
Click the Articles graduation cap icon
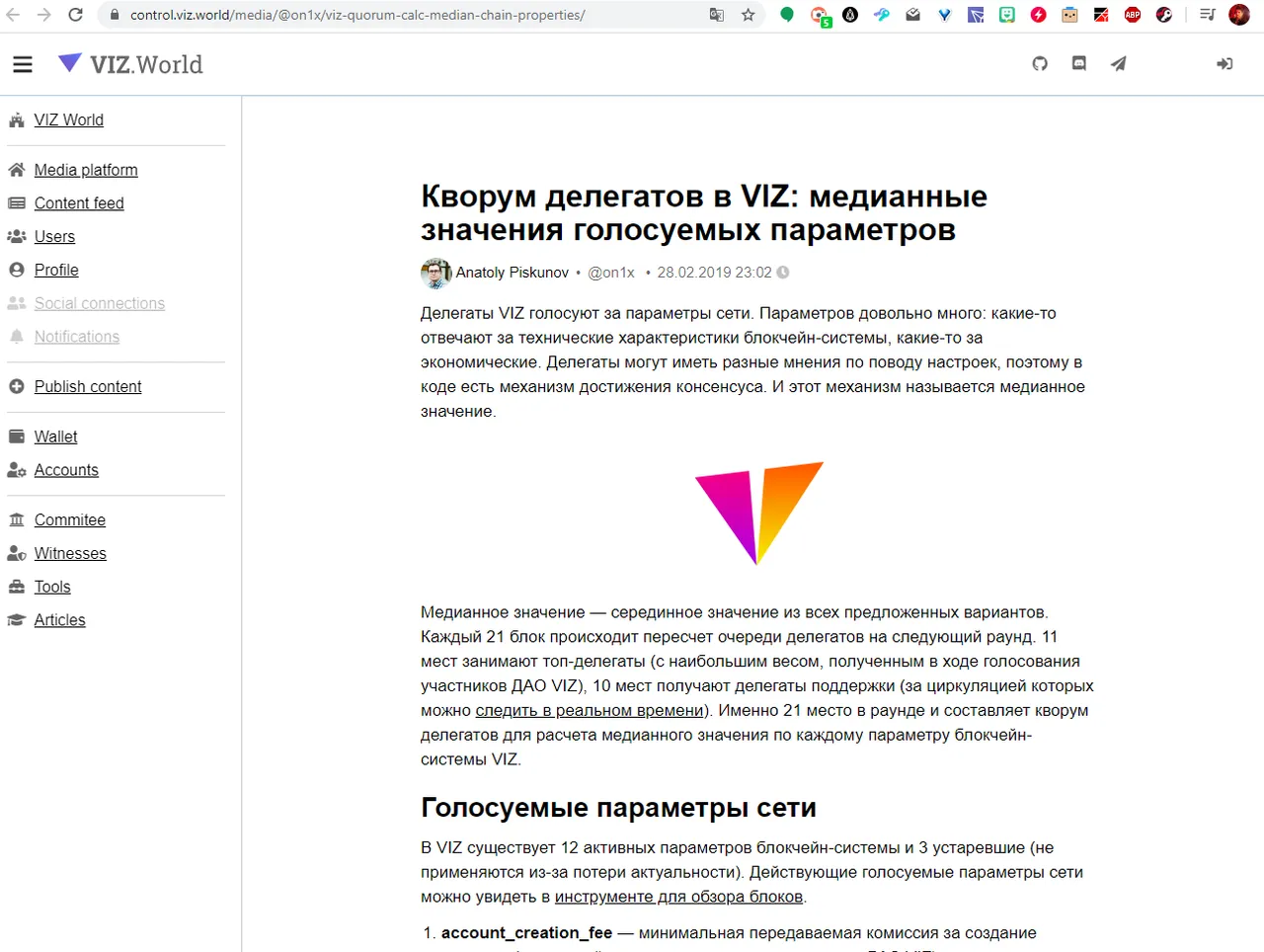(17, 620)
